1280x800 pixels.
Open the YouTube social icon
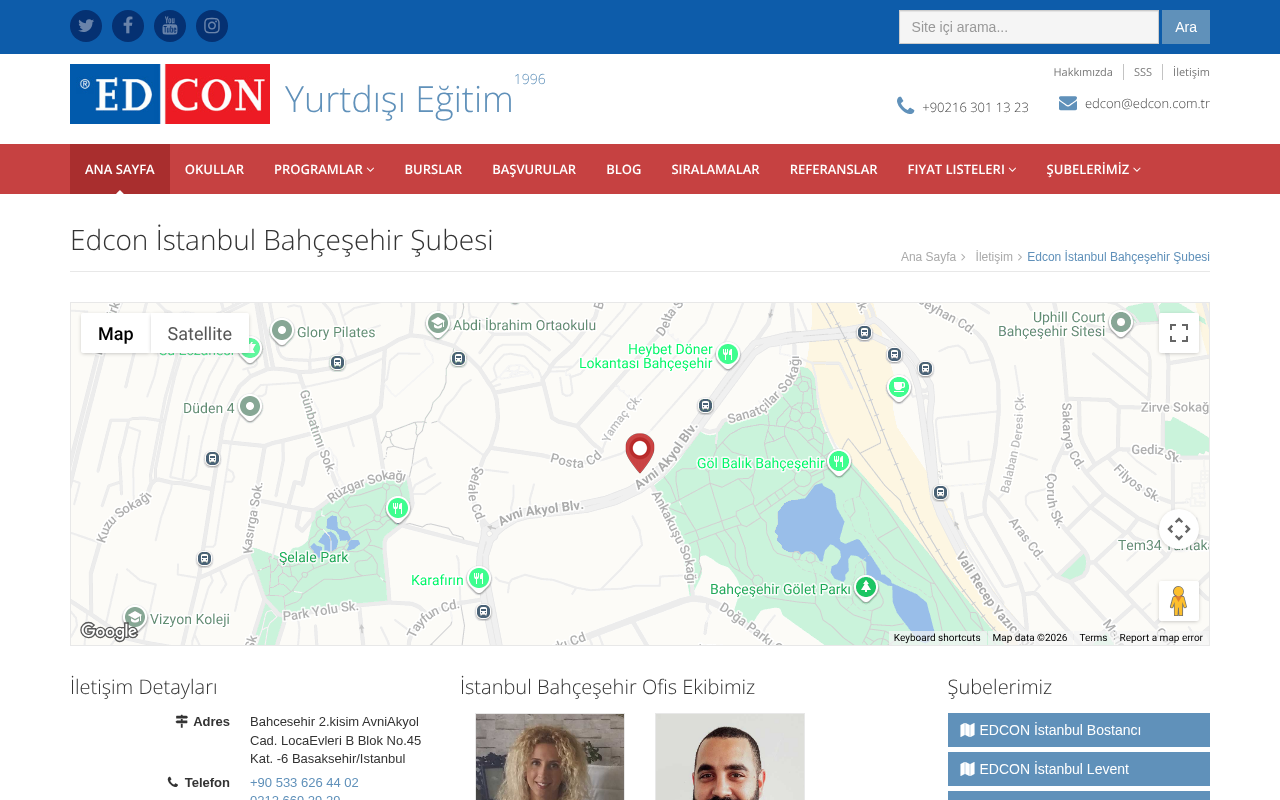pos(170,26)
